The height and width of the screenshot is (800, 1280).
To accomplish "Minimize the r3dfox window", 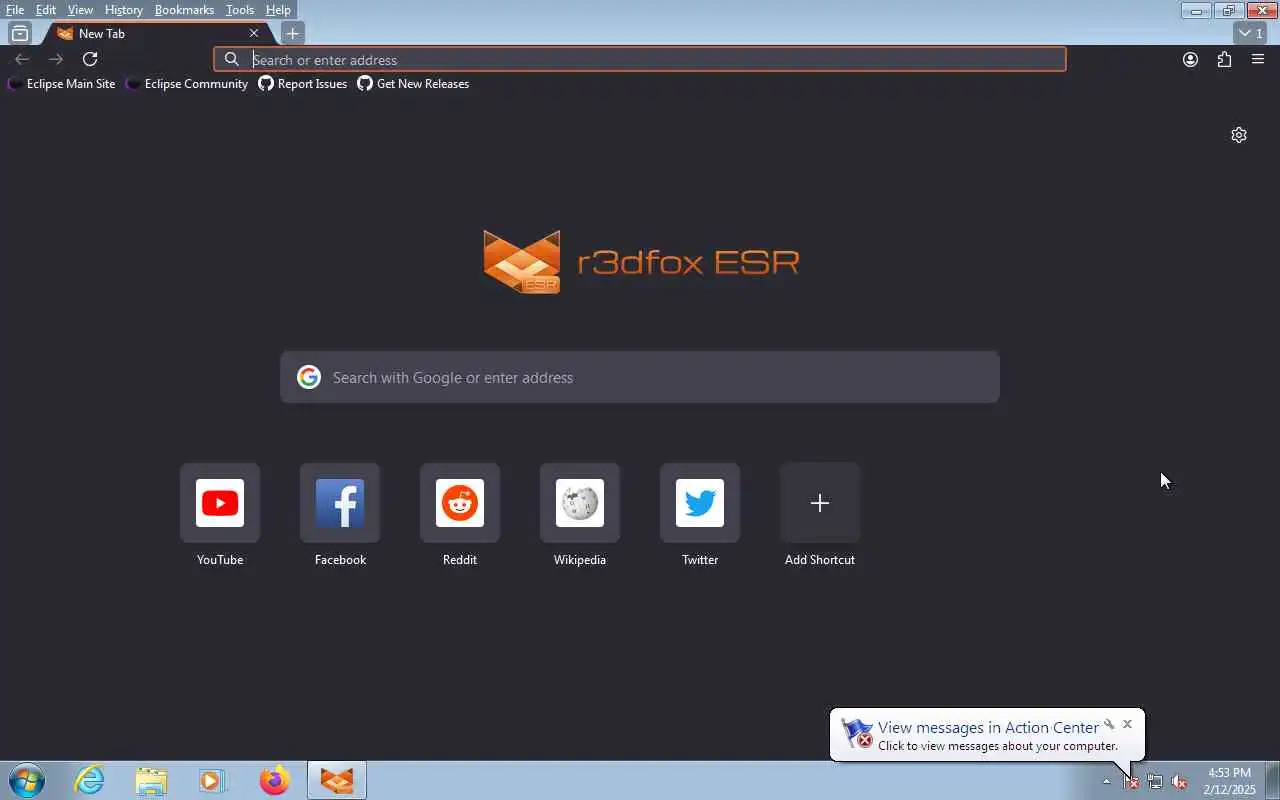I will click(1195, 10).
